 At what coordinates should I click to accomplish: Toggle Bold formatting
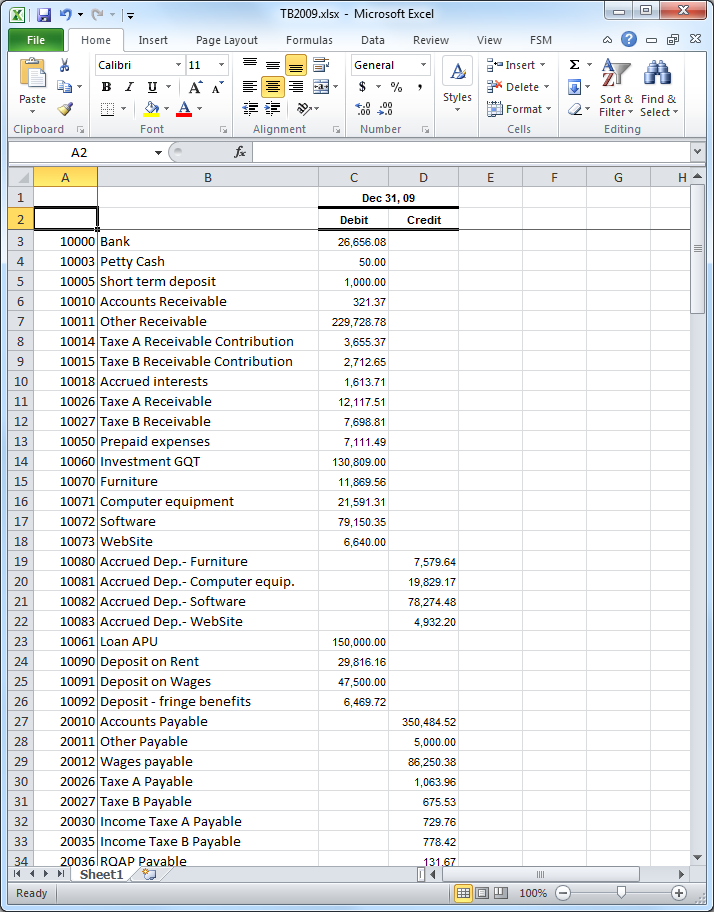tap(106, 87)
